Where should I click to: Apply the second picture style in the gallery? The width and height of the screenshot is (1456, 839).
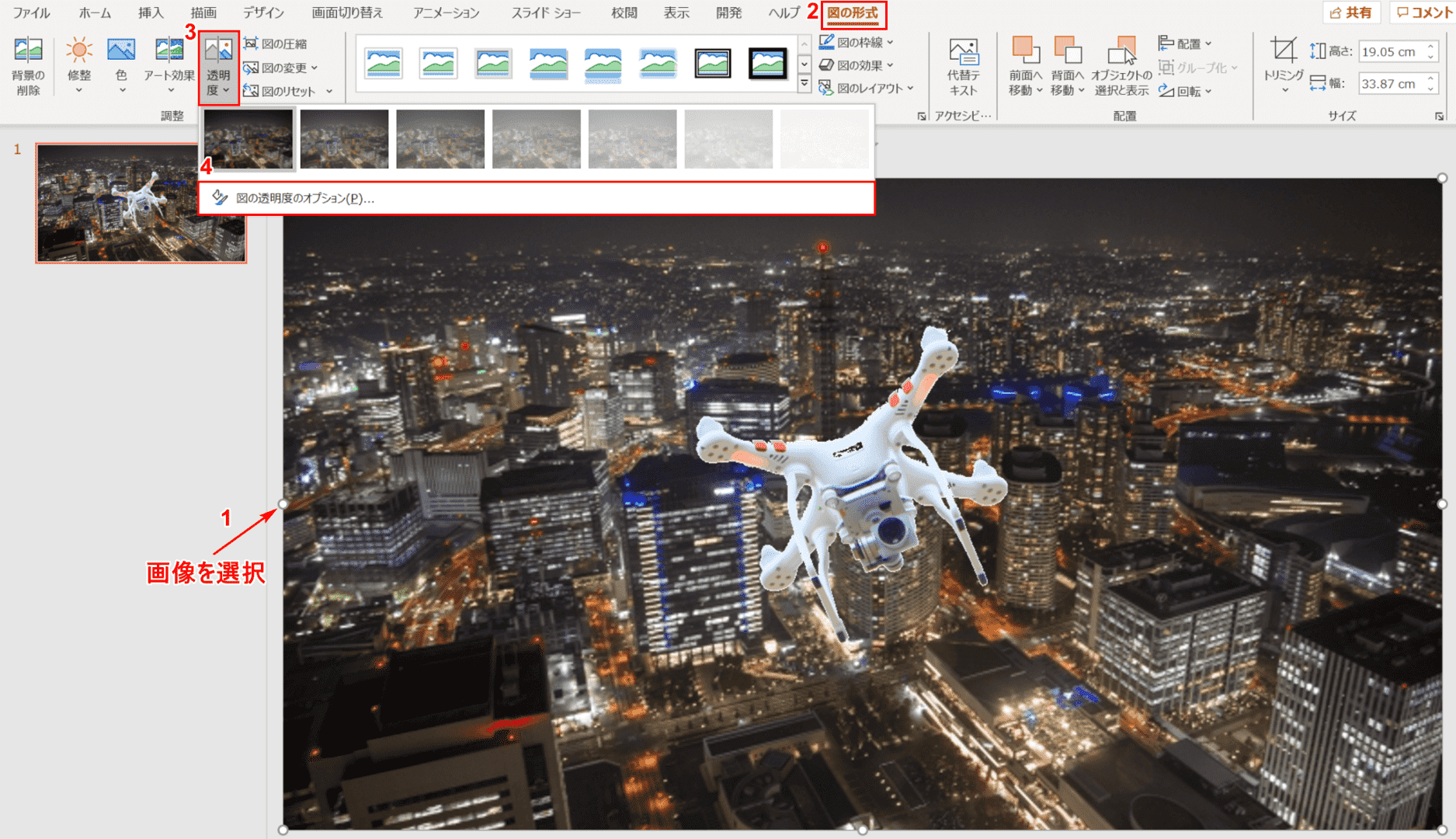point(439,63)
